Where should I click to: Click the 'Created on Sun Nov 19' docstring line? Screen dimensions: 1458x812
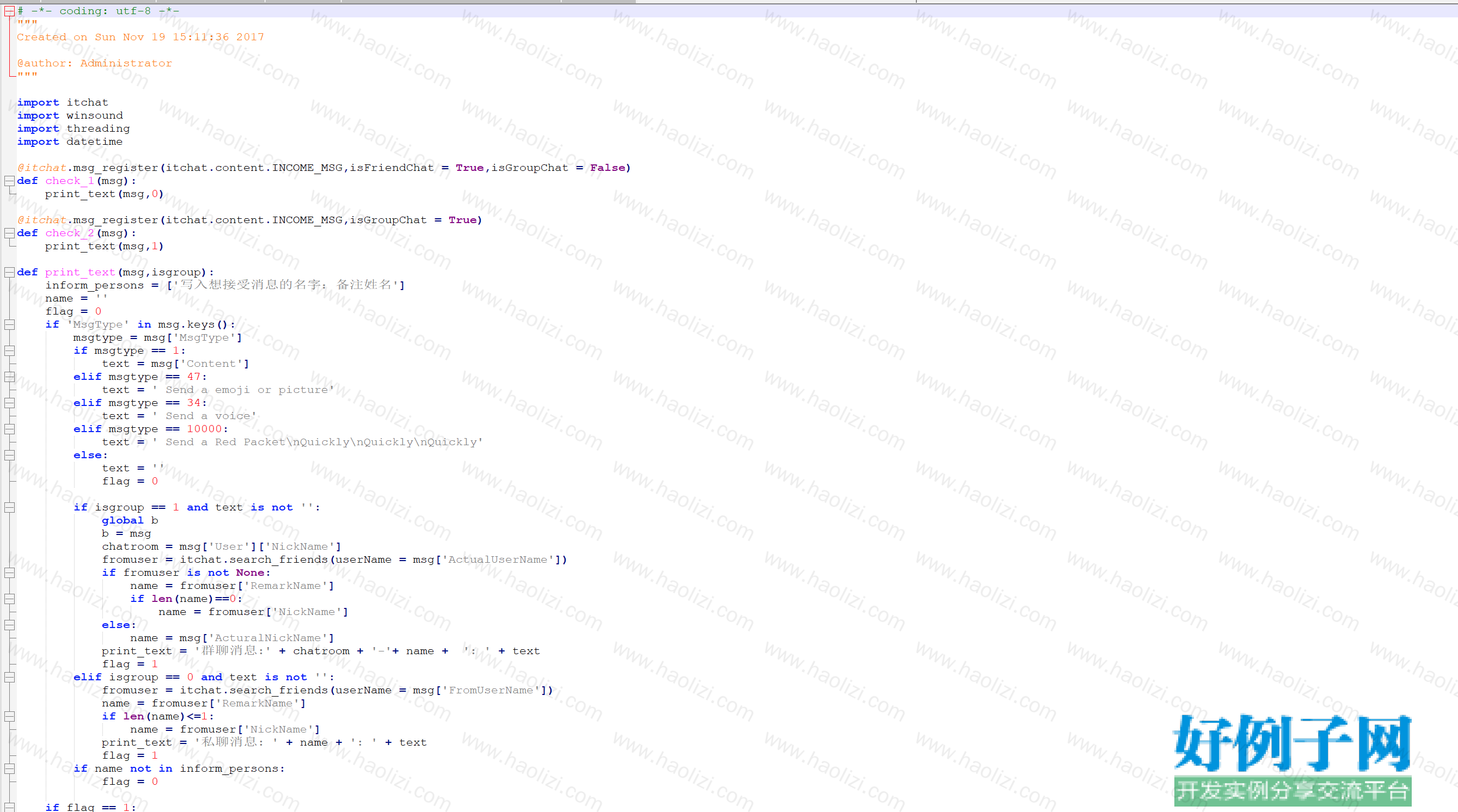coord(140,38)
